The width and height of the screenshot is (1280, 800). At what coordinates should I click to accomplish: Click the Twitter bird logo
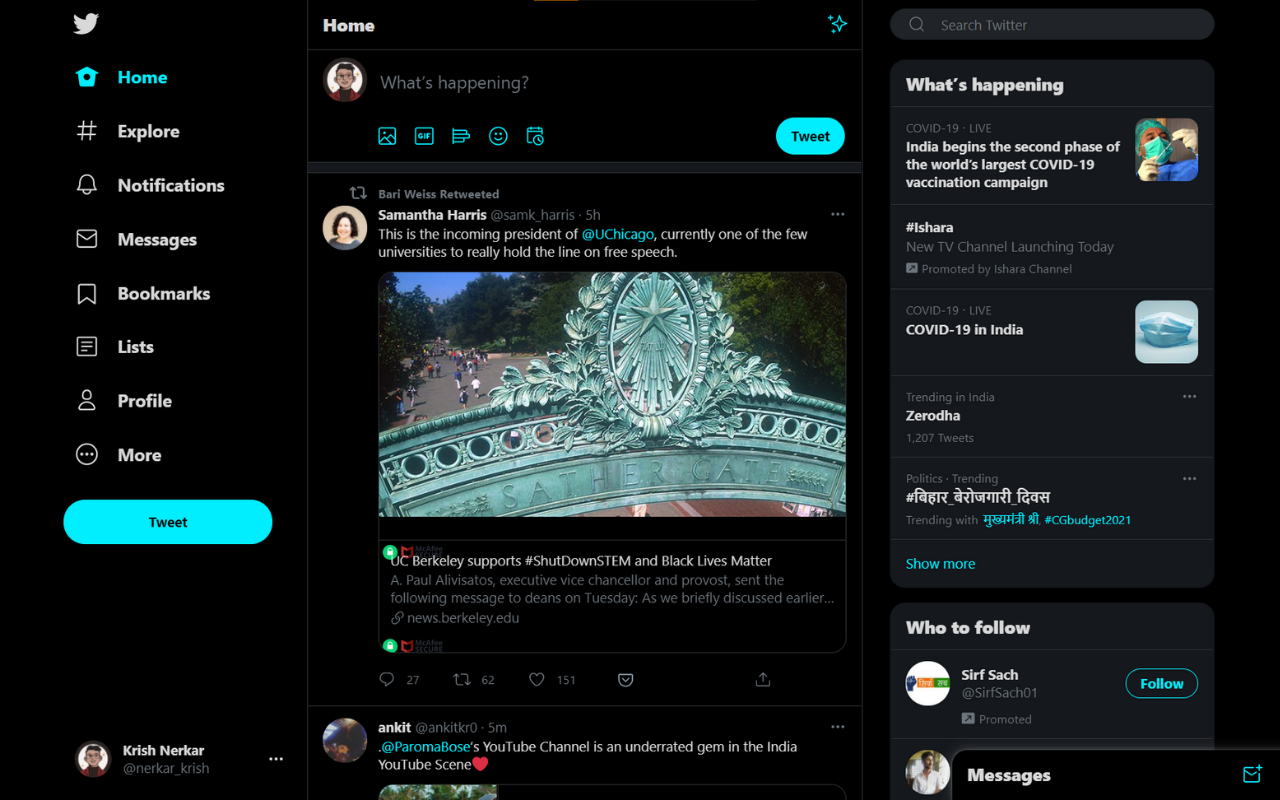click(x=86, y=24)
